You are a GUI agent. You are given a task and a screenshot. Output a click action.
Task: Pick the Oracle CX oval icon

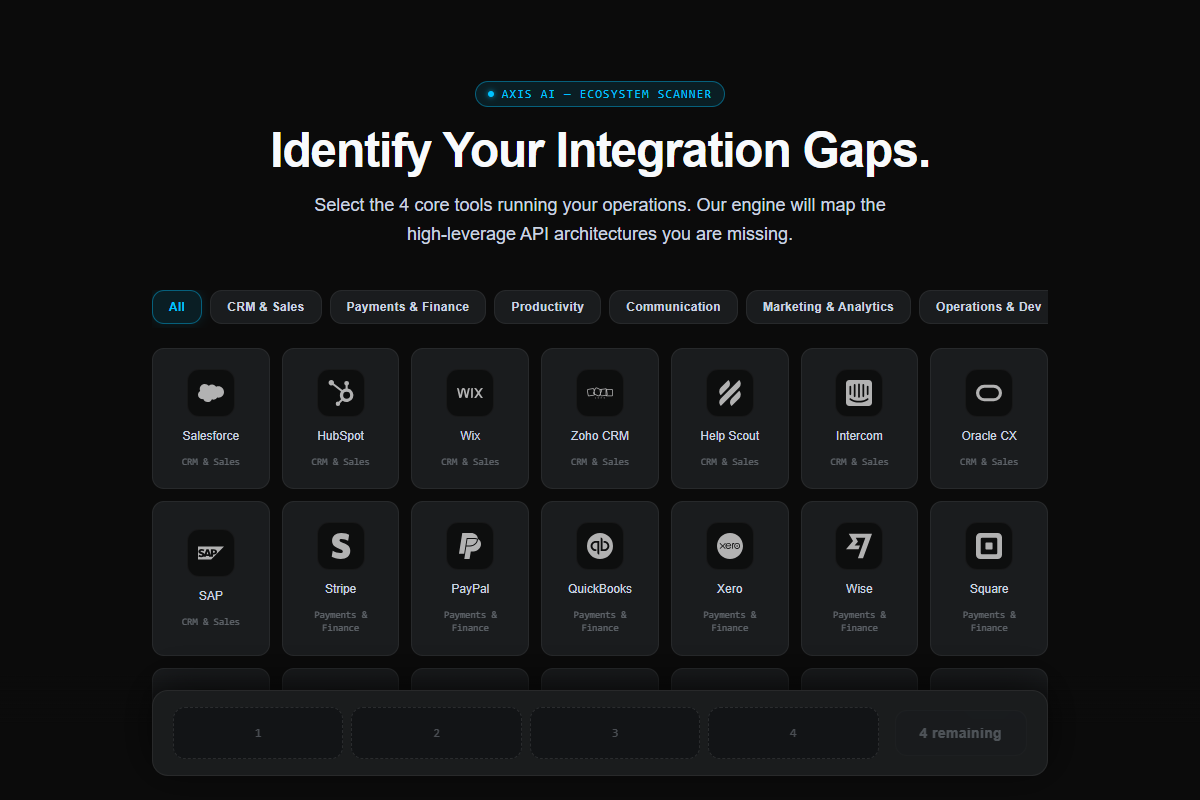tap(989, 393)
